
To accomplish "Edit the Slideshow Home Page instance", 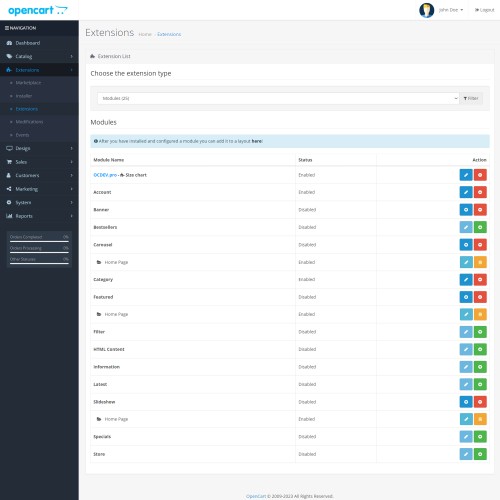I will [x=466, y=419].
